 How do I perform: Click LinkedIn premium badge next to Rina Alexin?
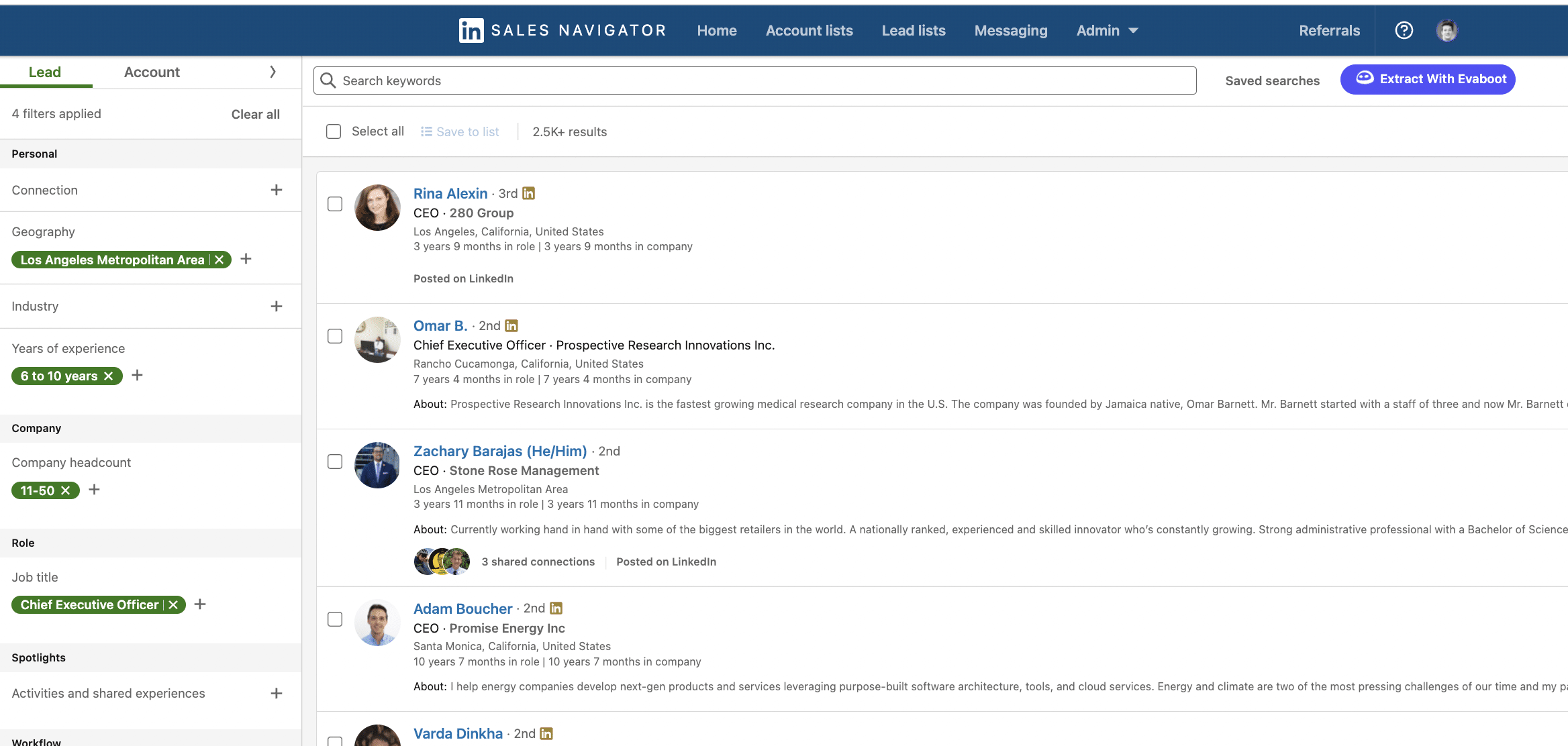529,193
